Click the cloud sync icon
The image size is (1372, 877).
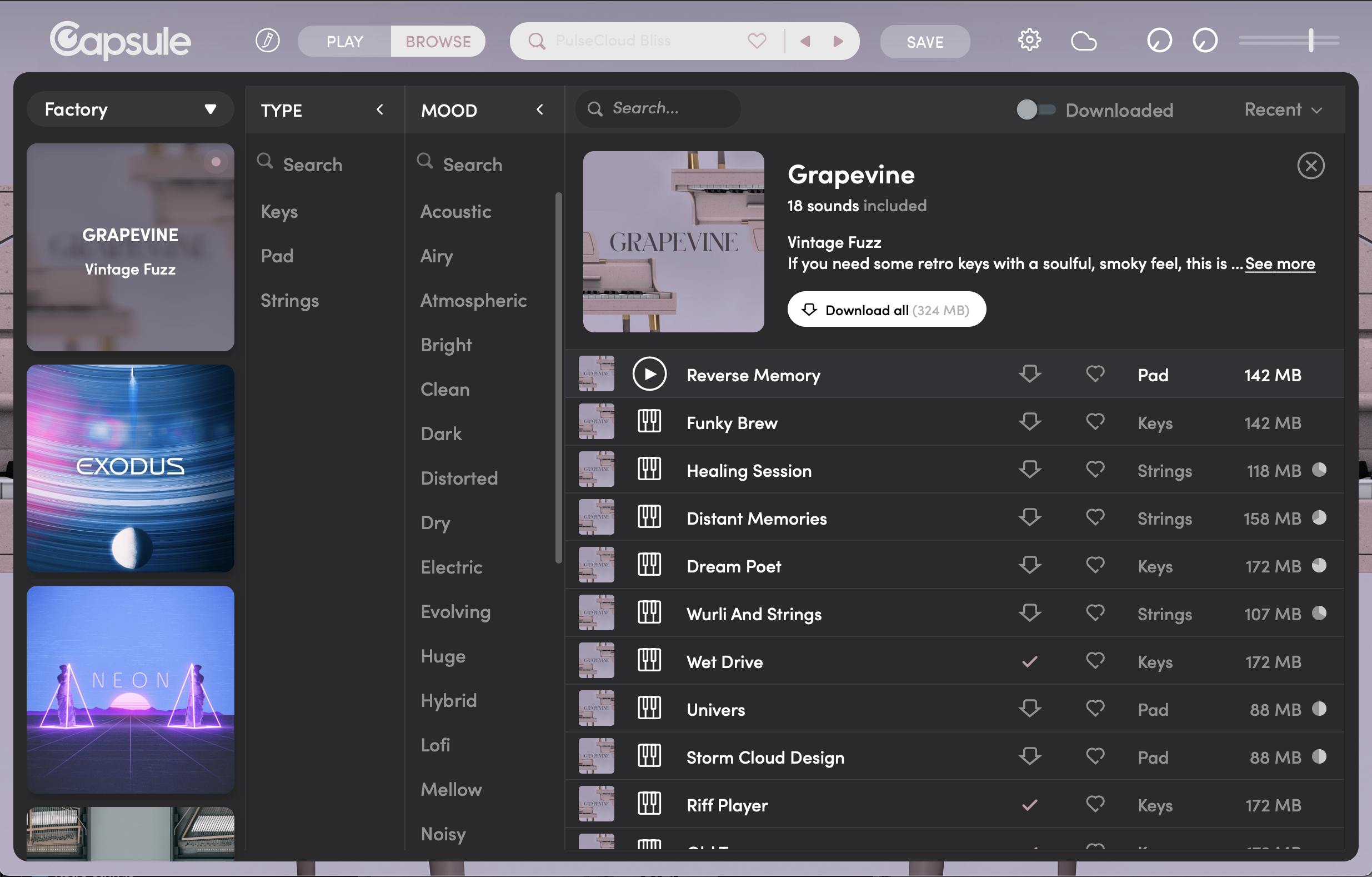click(1083, 41)
